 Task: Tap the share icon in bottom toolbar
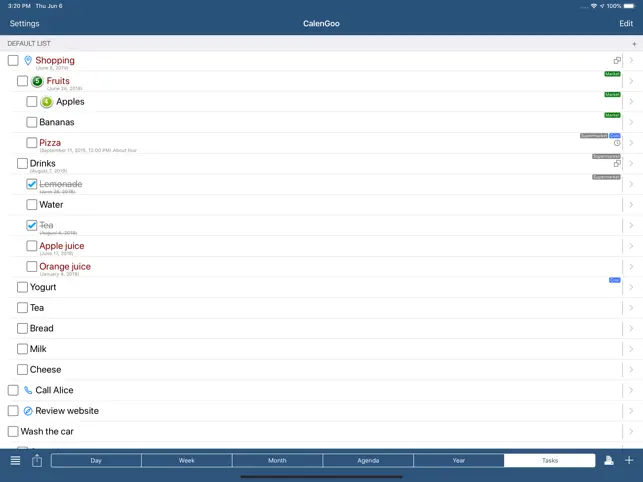pyautogui.click(x=37, y=460)
